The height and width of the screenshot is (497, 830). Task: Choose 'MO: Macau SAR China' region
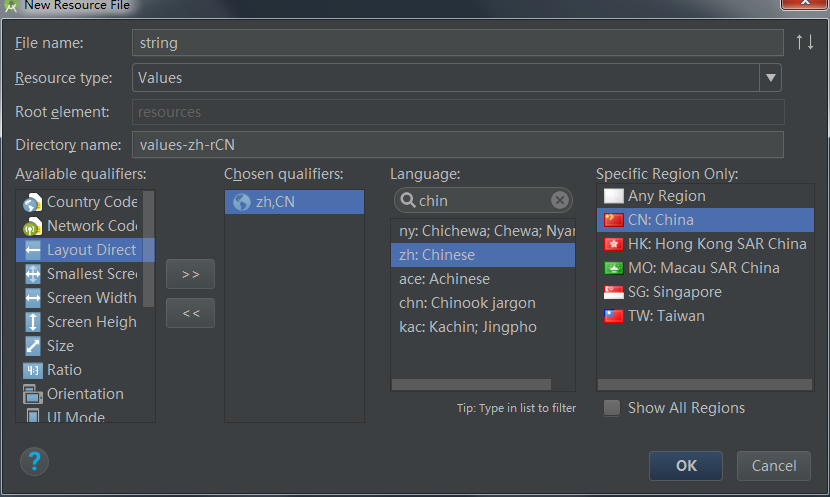(x=705, y=268)
